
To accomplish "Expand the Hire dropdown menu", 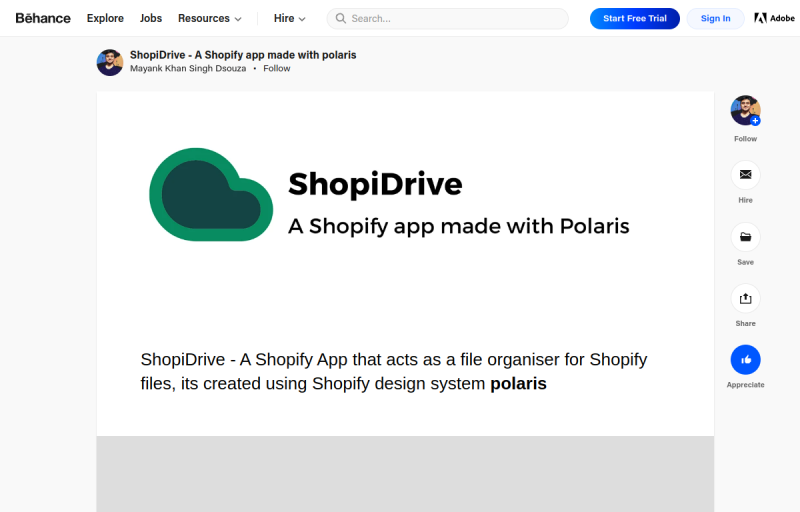I will [x=289, y=18].
